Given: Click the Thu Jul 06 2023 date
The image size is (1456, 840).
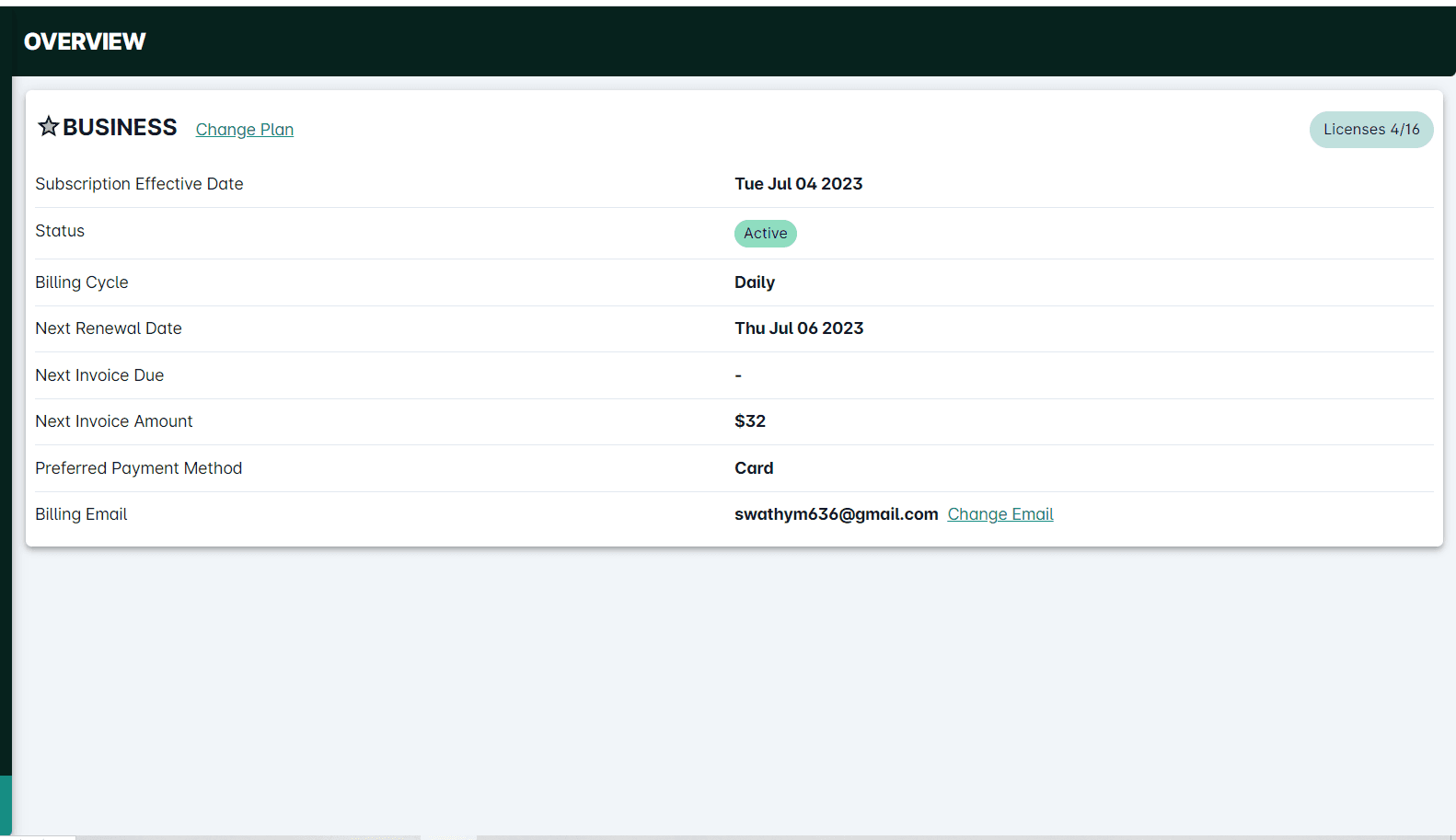Looking at the screenshot, I should pos(798,328).
